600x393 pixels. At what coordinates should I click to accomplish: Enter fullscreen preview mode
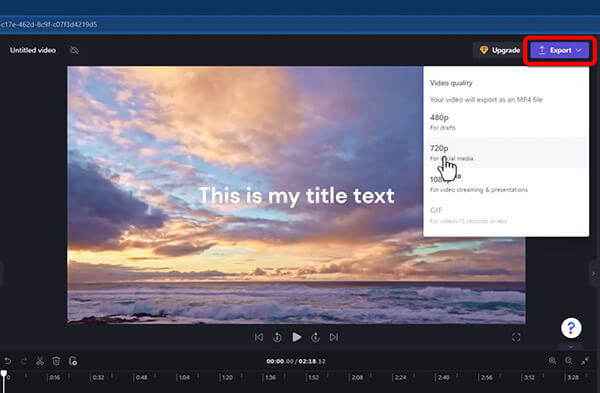click(516, 337)
